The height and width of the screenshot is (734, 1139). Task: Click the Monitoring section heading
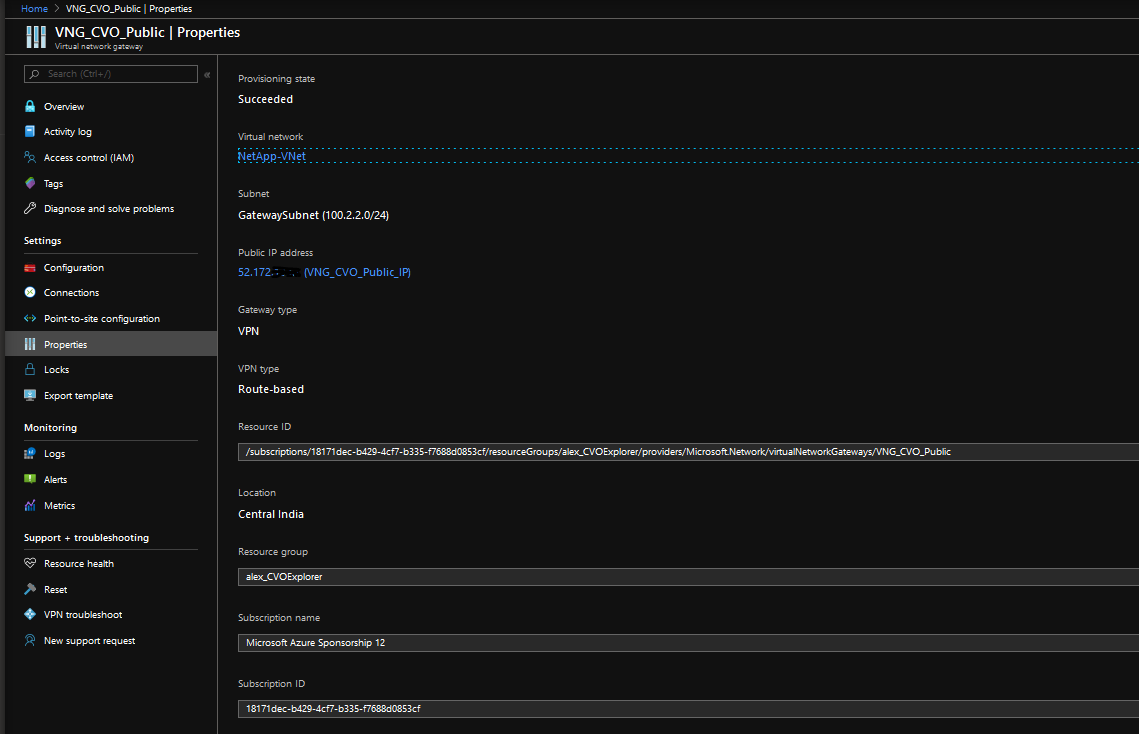click(50, 427)
